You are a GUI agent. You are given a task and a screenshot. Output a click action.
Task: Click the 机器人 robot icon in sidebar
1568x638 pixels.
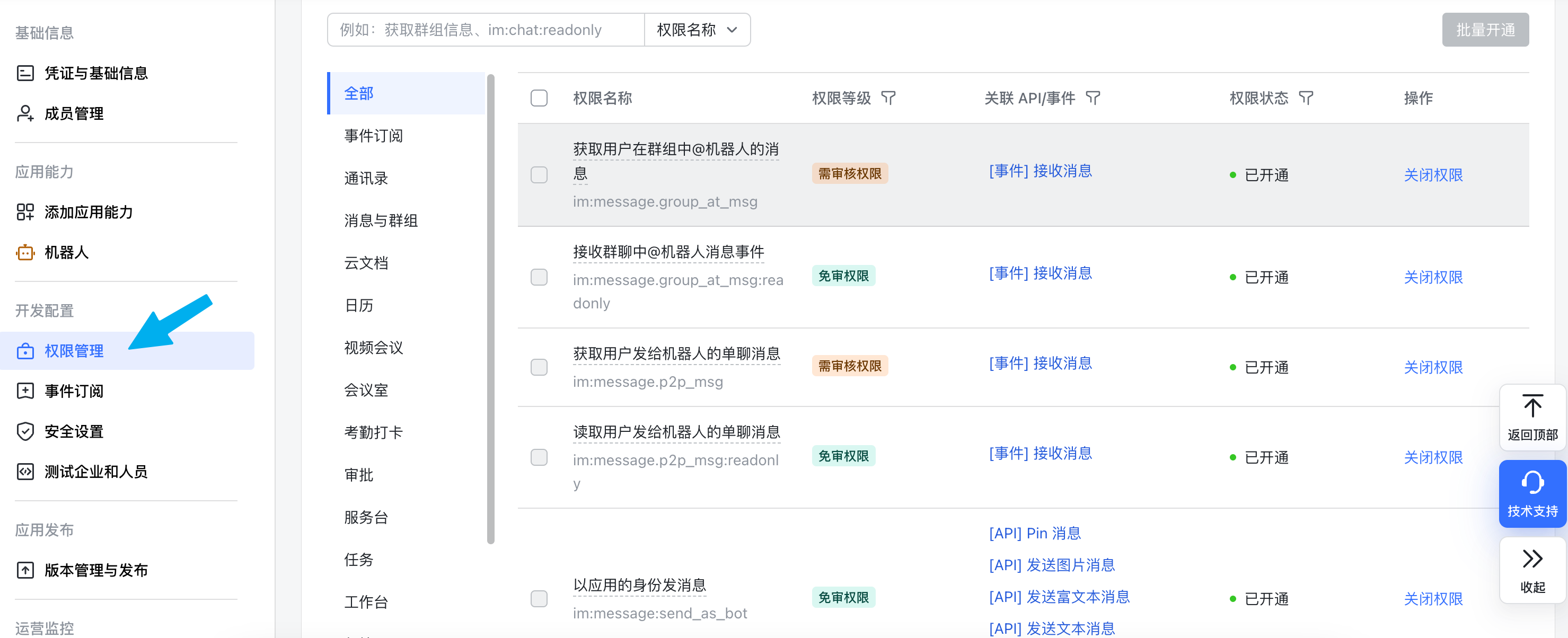coord(25,252)
